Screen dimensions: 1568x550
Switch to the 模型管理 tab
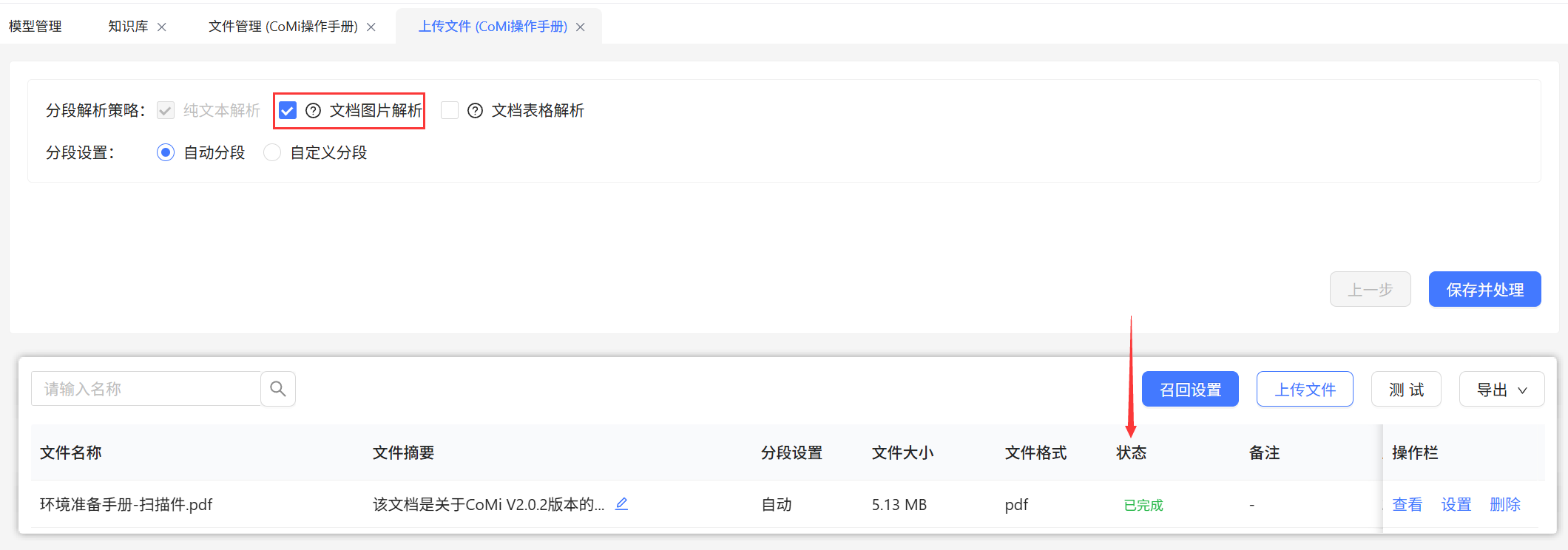point(36,27)
